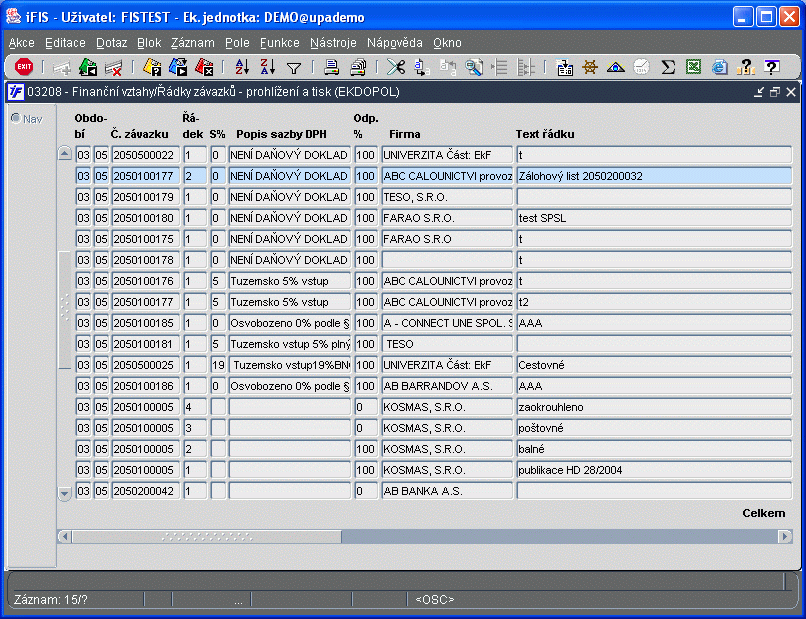Click the horizontal scrollbar thumb
The image size is (806, 619).
(207, 537)
